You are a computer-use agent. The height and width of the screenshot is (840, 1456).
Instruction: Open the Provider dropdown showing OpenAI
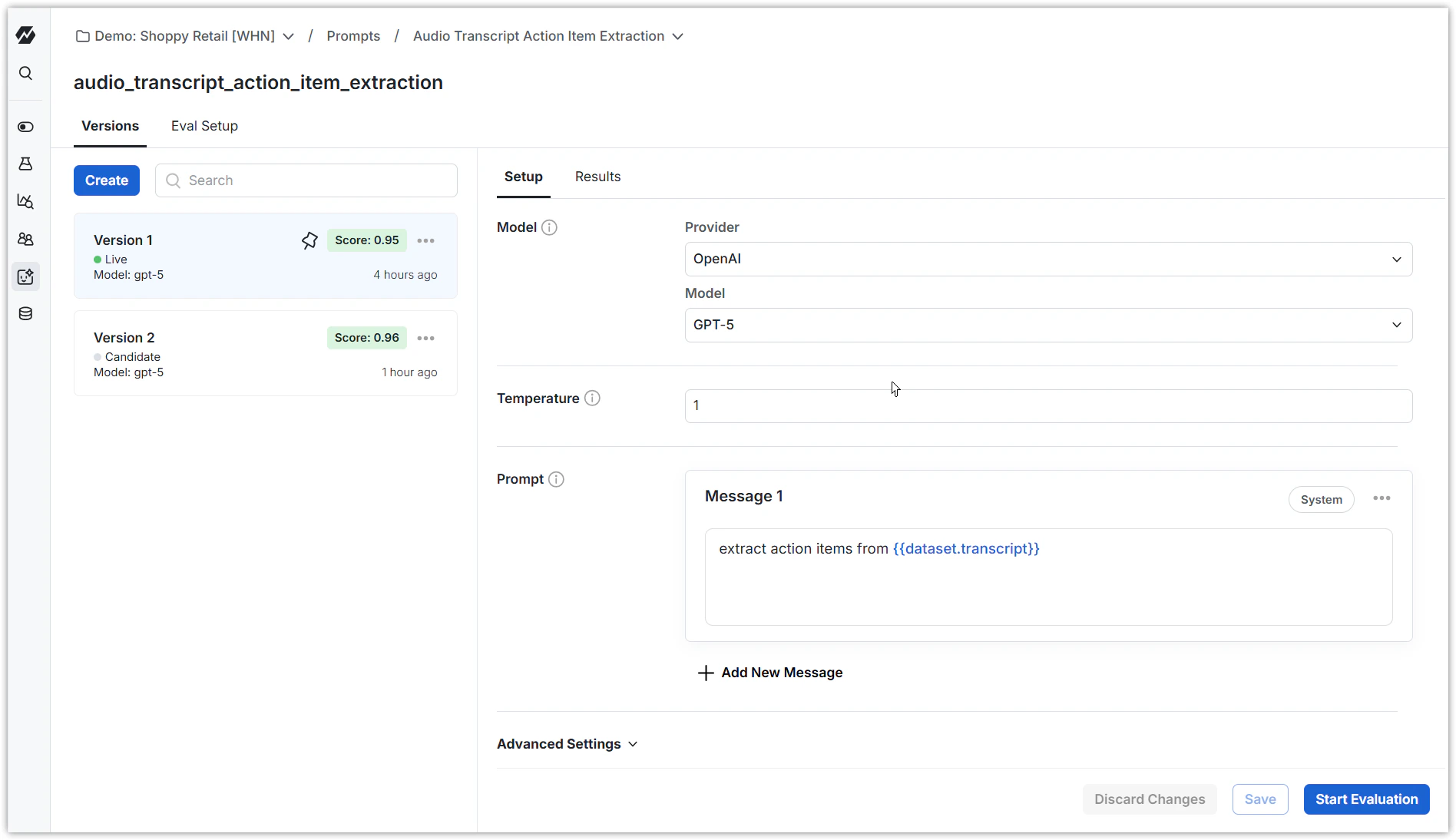click(x=1048, y=259)
